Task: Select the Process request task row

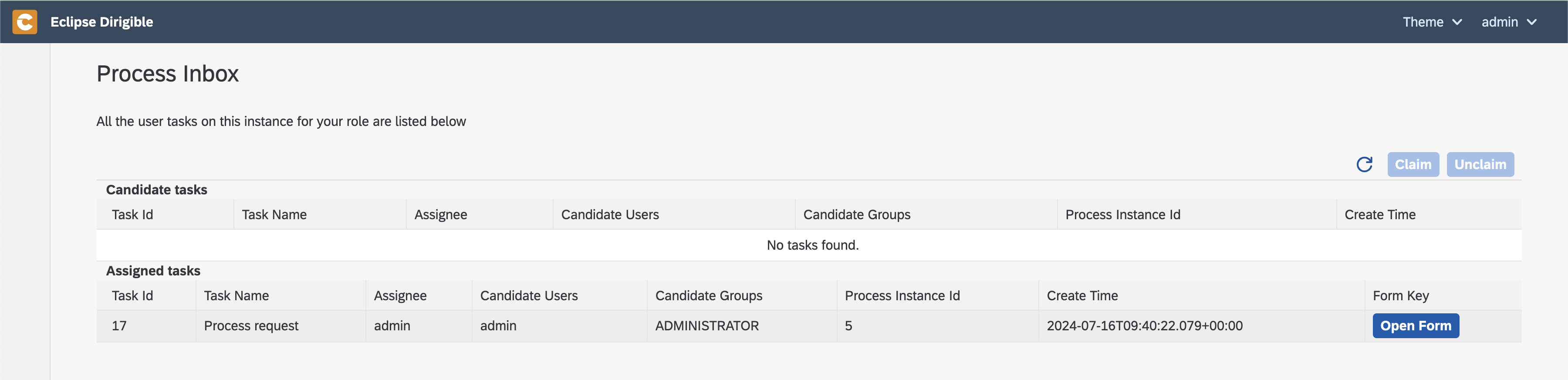Action: click(808, 326)
